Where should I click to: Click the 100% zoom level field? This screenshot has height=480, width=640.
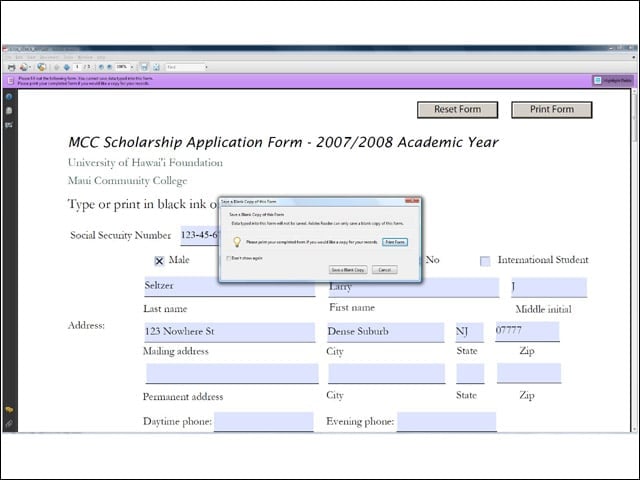pyautogui.click(x=122, y=67)
